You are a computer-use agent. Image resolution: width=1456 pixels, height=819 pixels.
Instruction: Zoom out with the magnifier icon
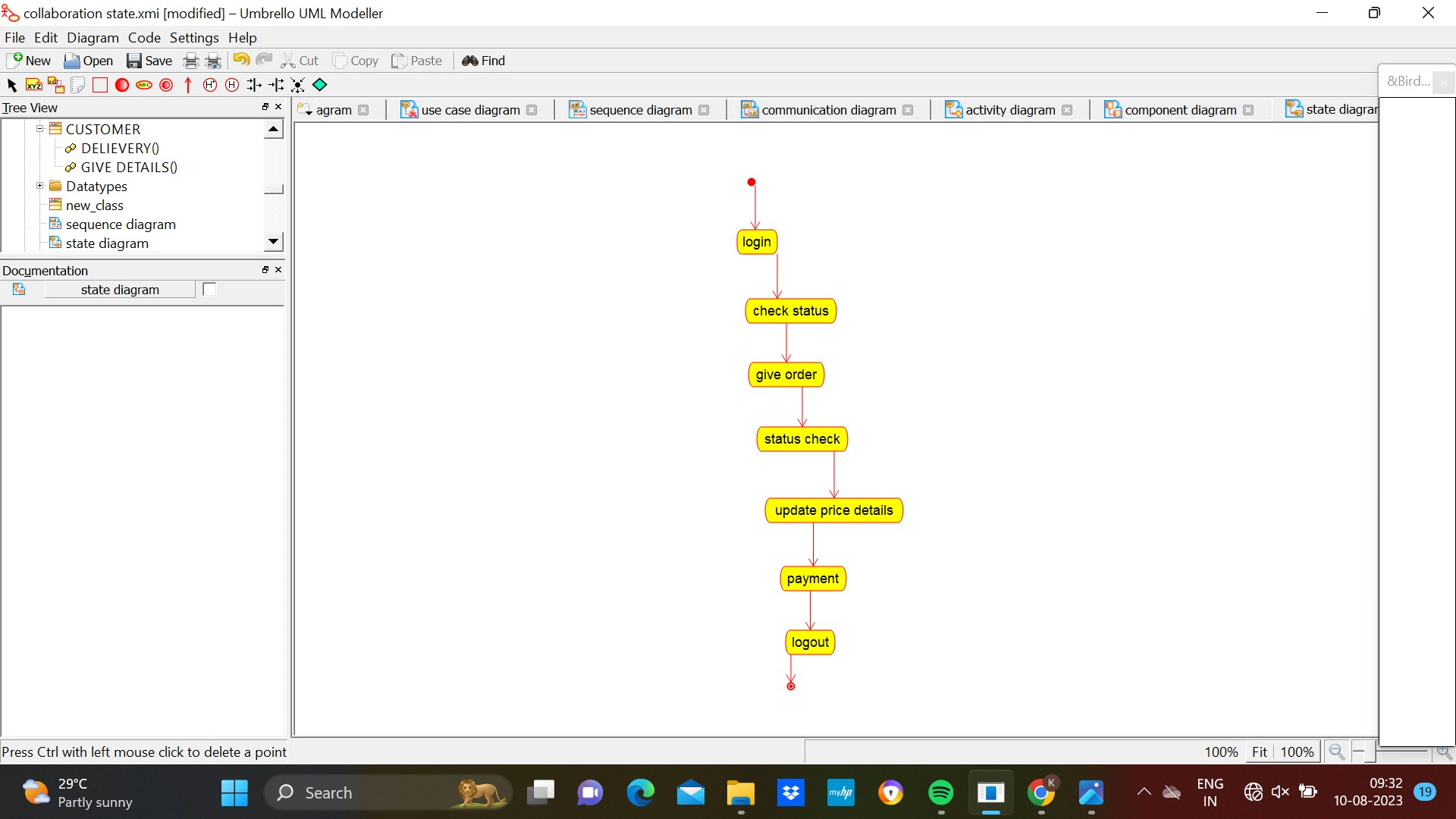[1337, 752]
